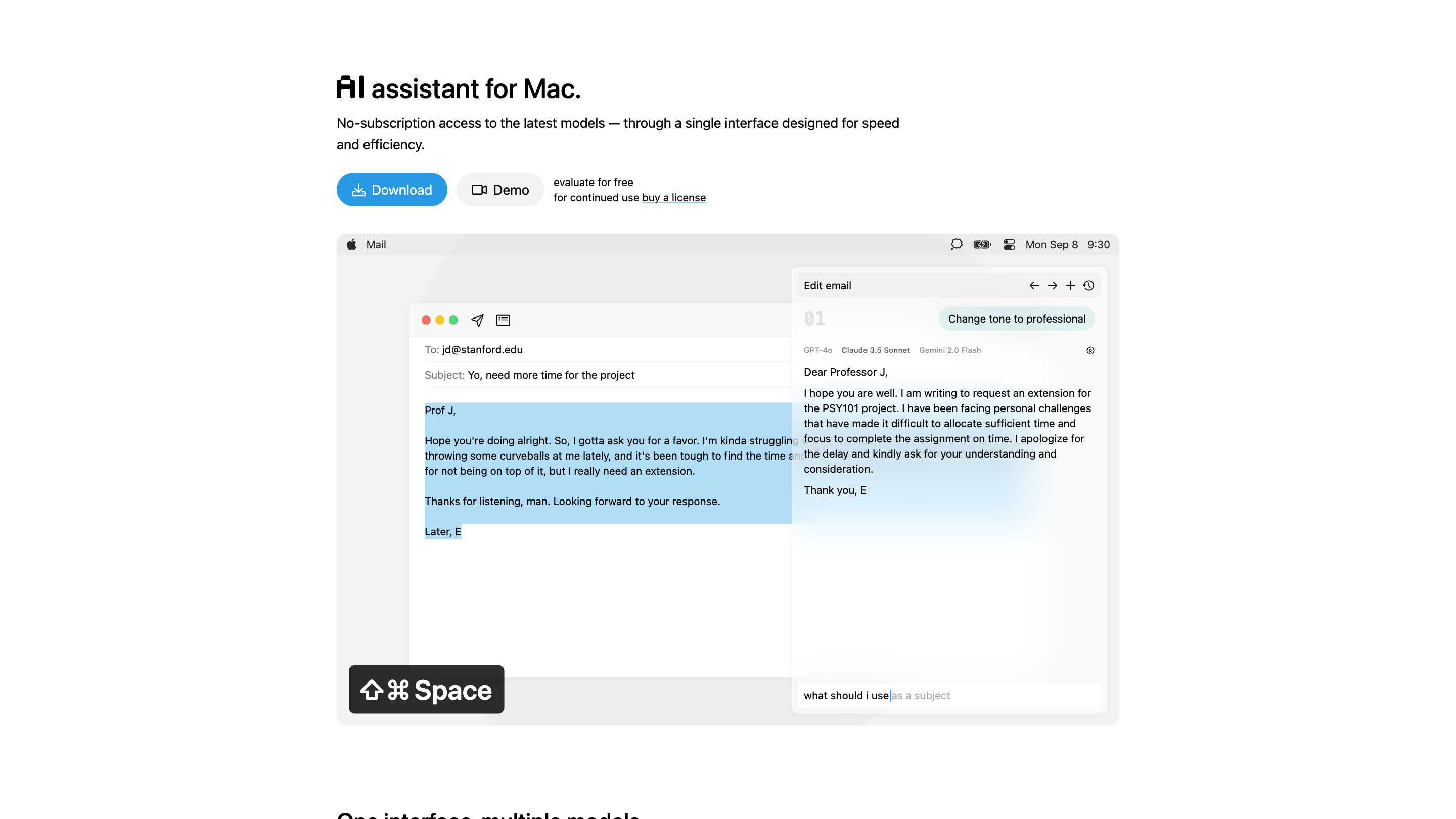The image size is (1456, 819).
Task: Click the forward arrow in Edit email panel
Action: tap(1052, 286)
